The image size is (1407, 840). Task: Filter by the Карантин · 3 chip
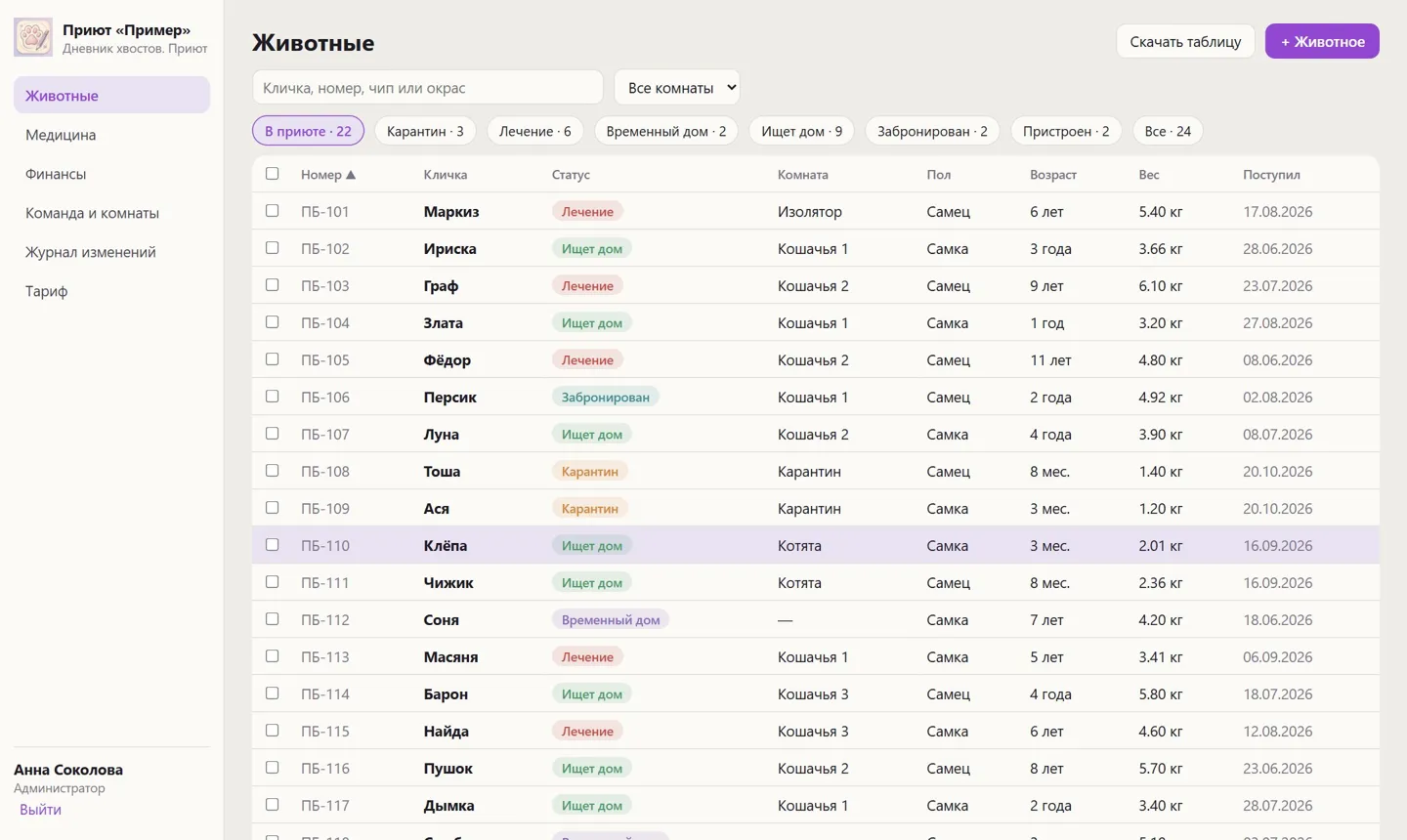click(425, 131)
